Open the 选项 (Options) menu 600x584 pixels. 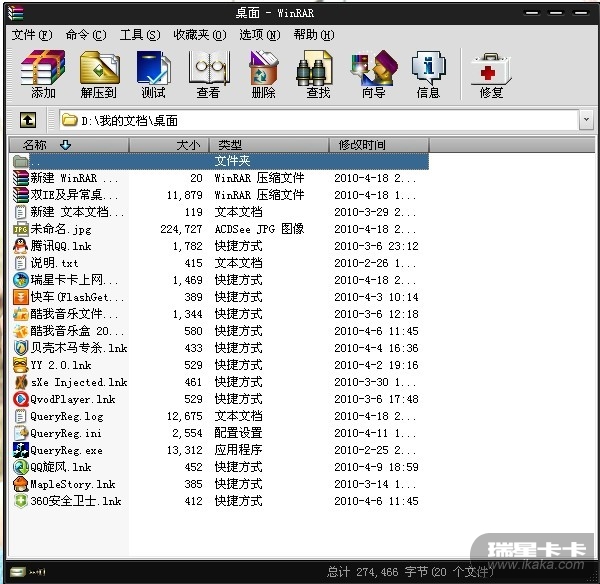coord(259,34)
